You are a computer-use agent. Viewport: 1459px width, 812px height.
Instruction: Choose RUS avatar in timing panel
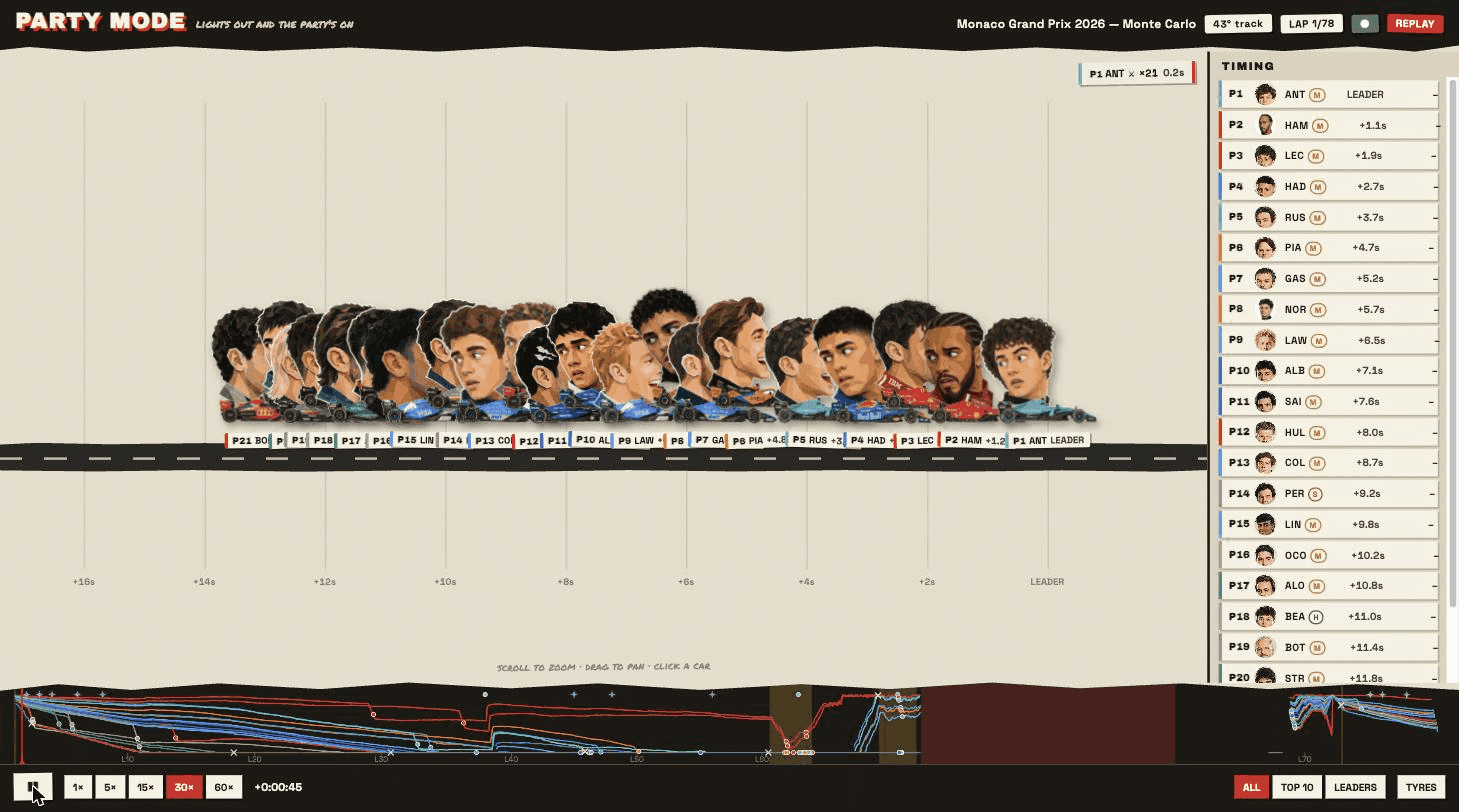pyautogui.click(x=1265, y=217)
